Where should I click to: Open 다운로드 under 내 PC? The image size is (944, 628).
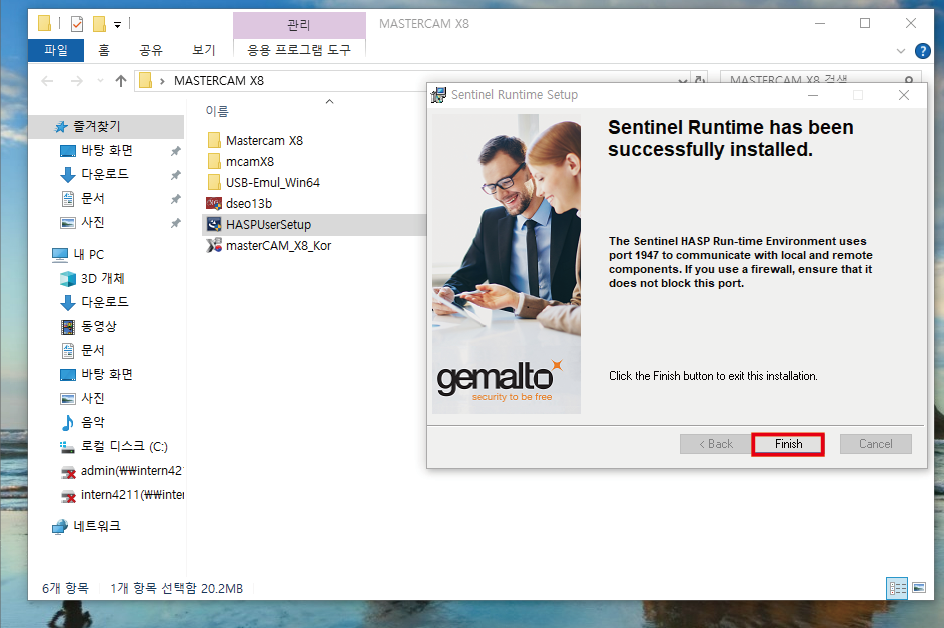pyautogui.click(x=105, y=302)
